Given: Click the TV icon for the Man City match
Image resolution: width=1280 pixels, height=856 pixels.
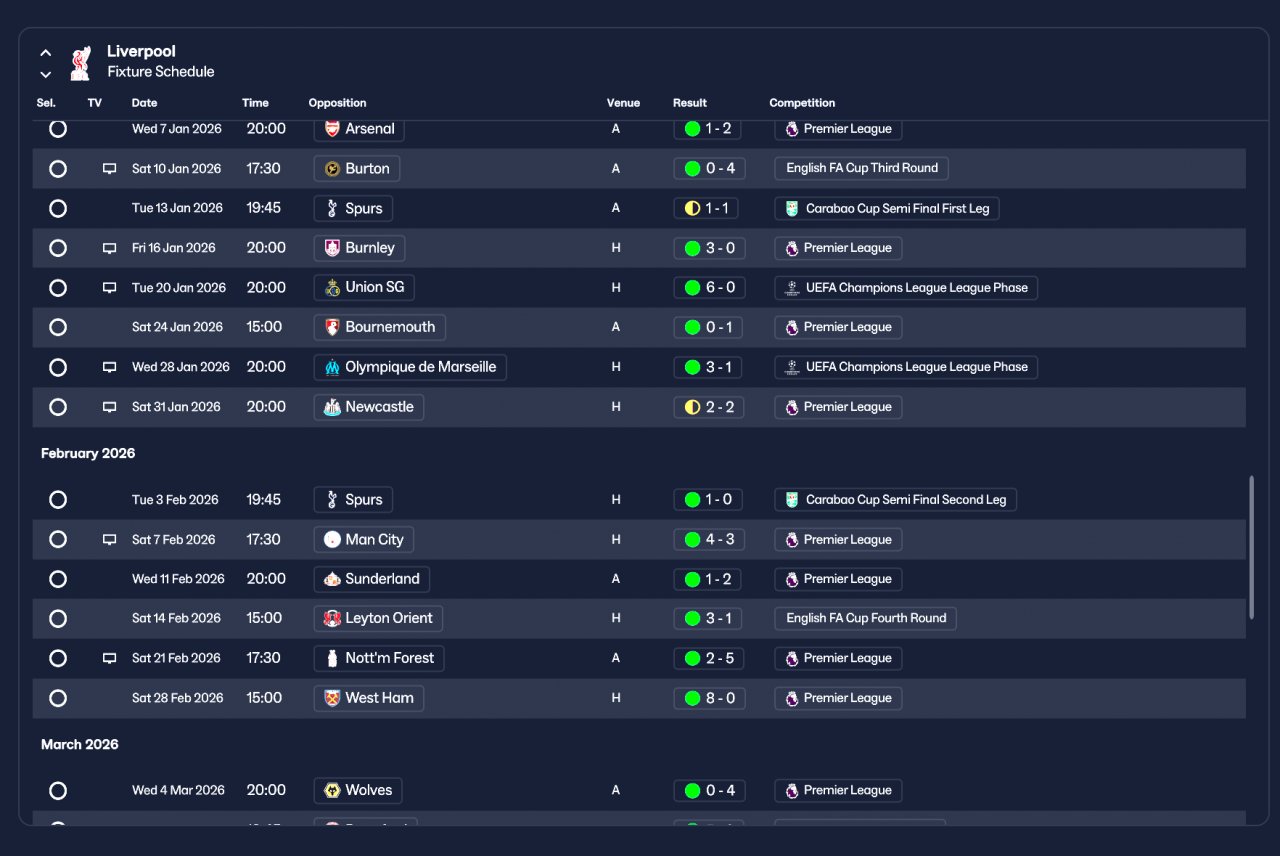Looking at the screenshot, I should (109, 540).
